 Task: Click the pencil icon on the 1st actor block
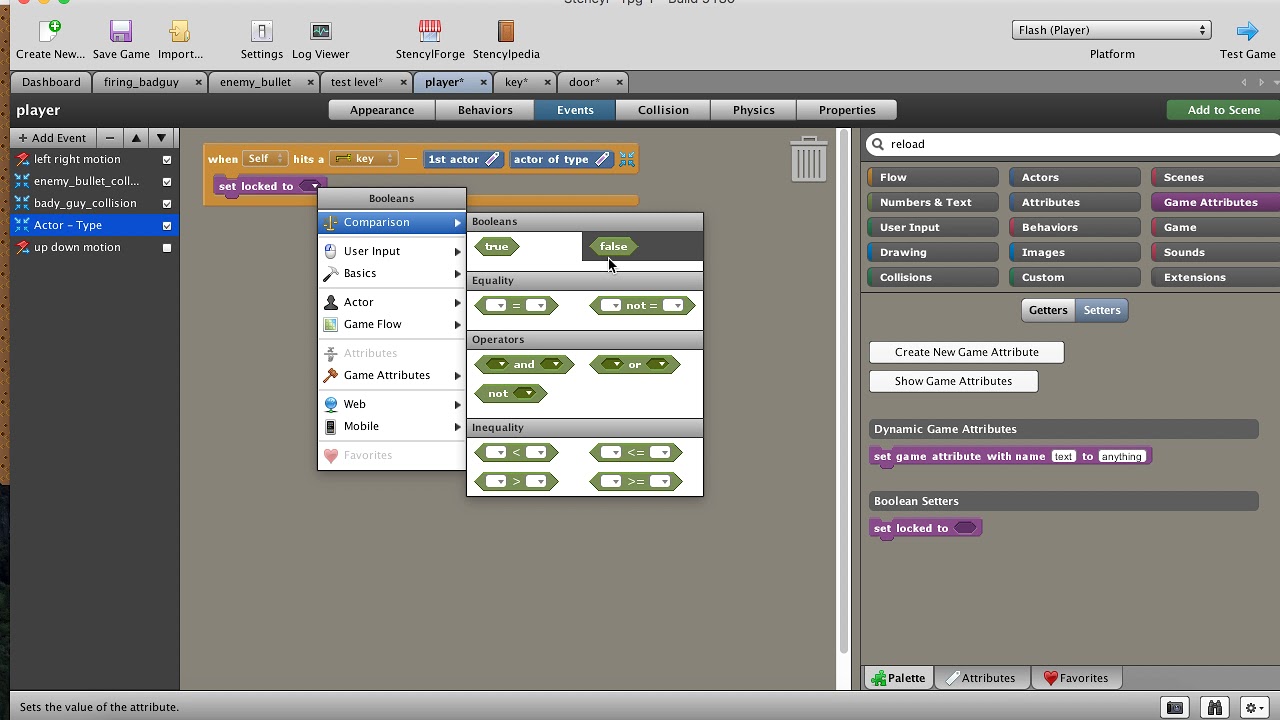tap(492, 159)
